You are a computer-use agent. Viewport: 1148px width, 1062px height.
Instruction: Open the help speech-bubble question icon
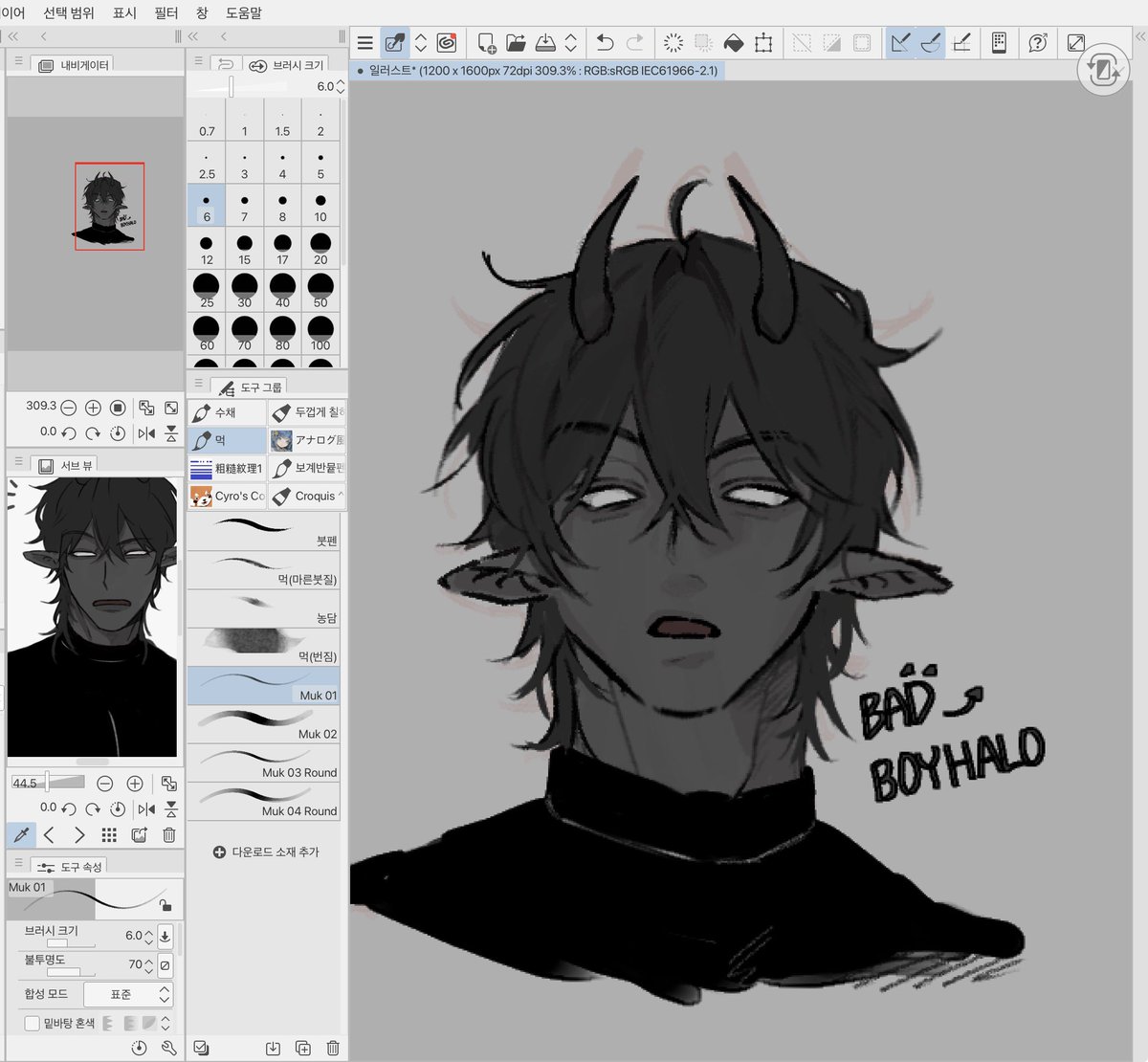(1038, 43)
